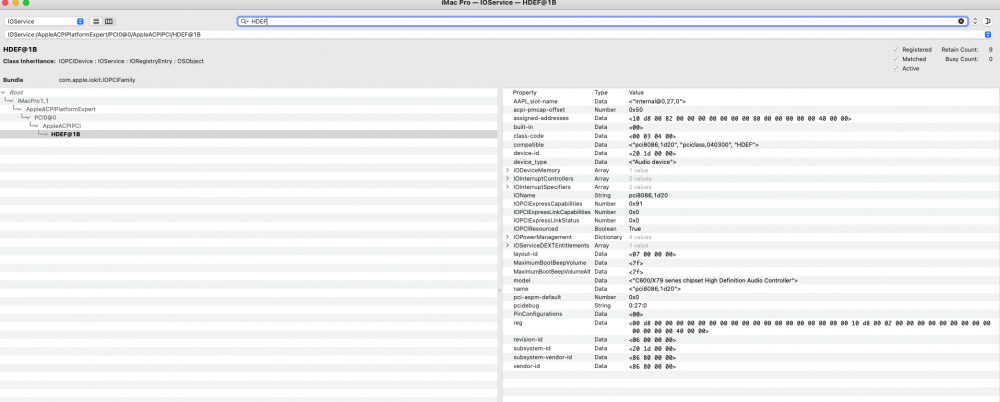This screenshot has height=402, width=1000.
Task: Select the IOPCIResourced property
Action: click(x=751, y=228)
